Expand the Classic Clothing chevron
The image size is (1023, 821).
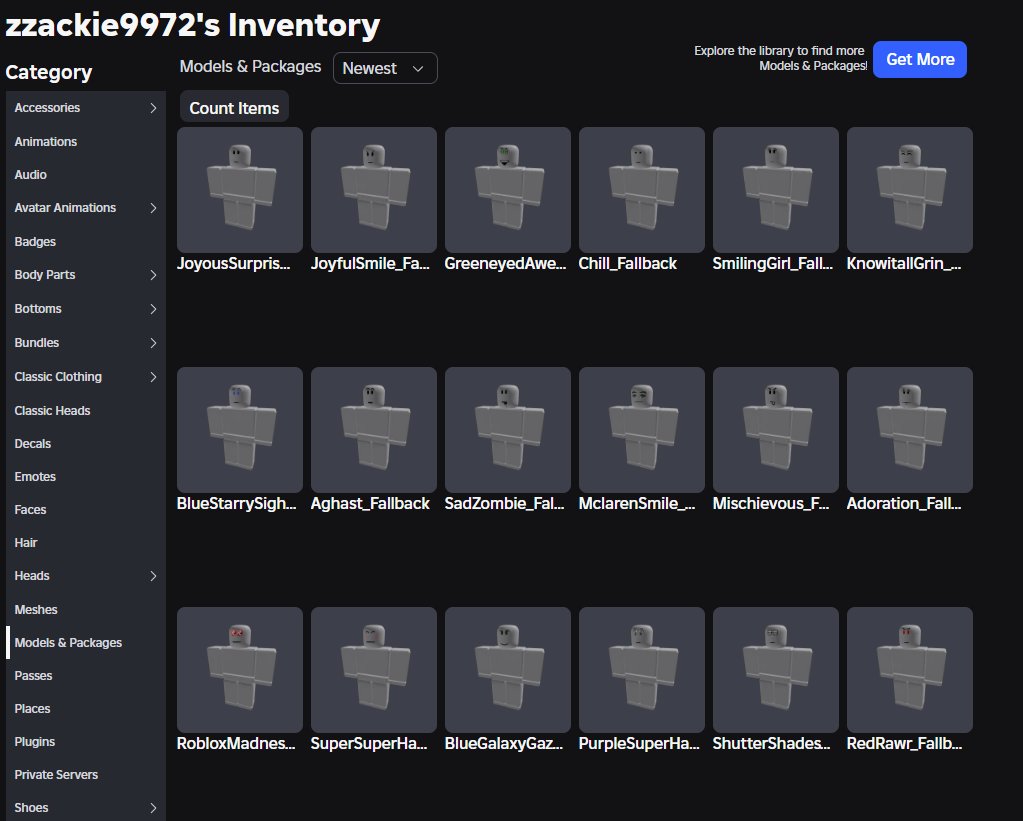[x=153, y=377]
